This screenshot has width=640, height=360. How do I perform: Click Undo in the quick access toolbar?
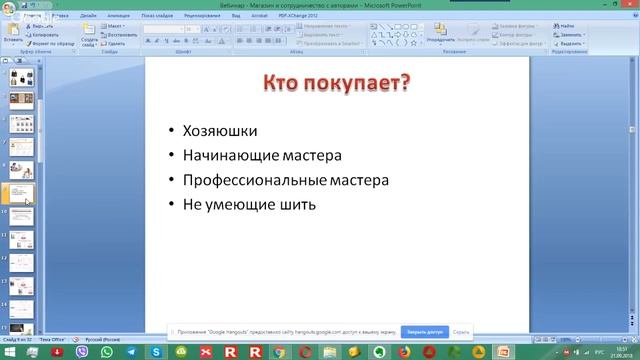coord(33,5)
